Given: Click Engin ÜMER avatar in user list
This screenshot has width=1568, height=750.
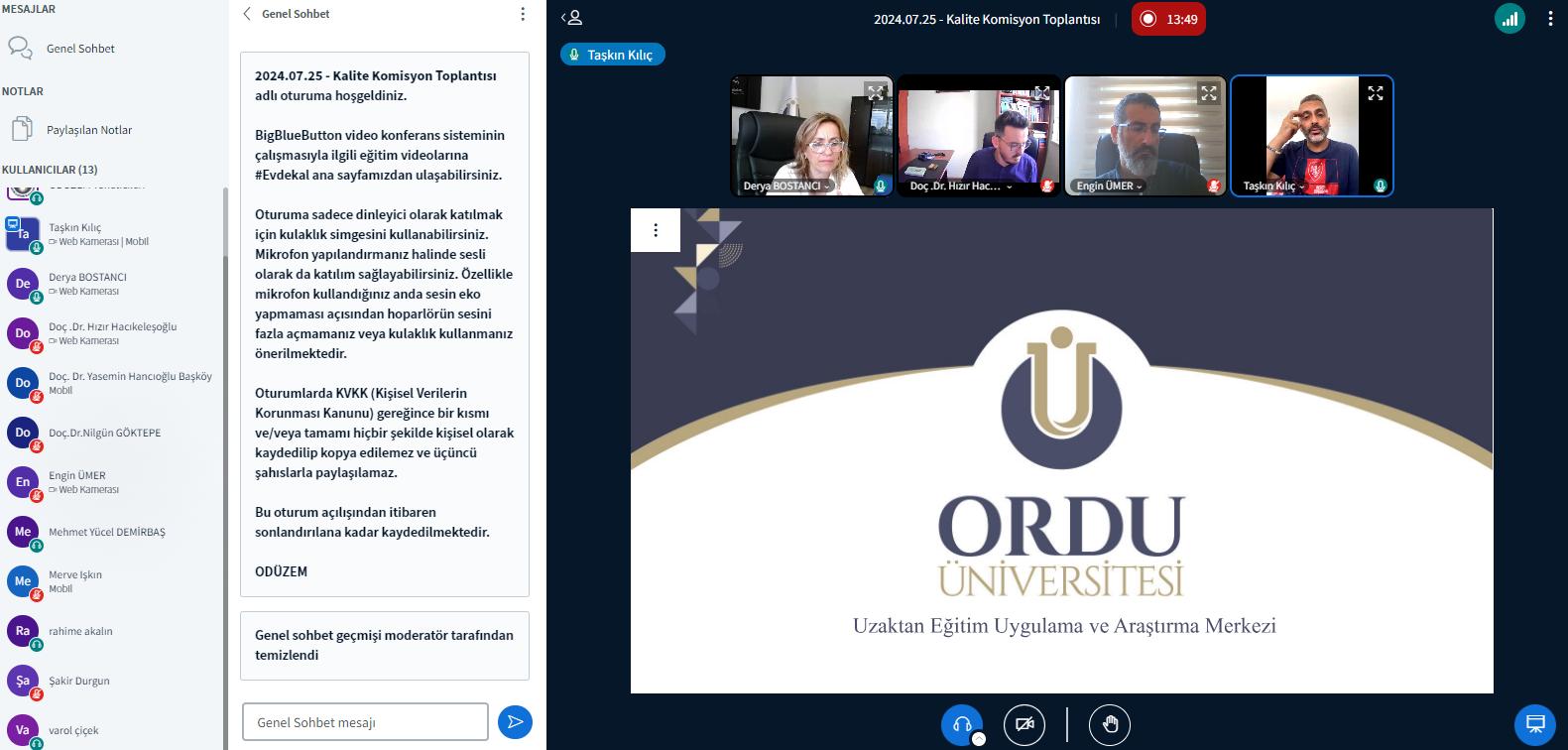Looking at the screenshot, I should [x=22, y=482].
